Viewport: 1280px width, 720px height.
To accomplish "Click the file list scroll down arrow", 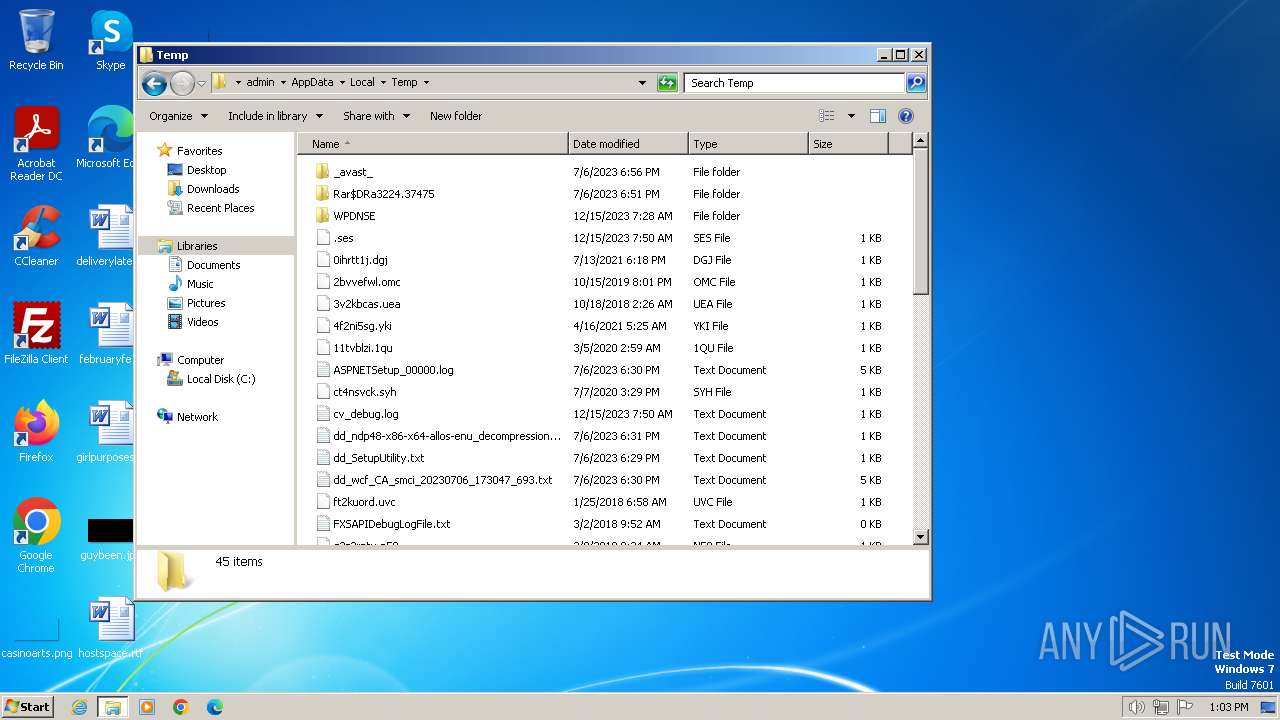I will [921, 537].
